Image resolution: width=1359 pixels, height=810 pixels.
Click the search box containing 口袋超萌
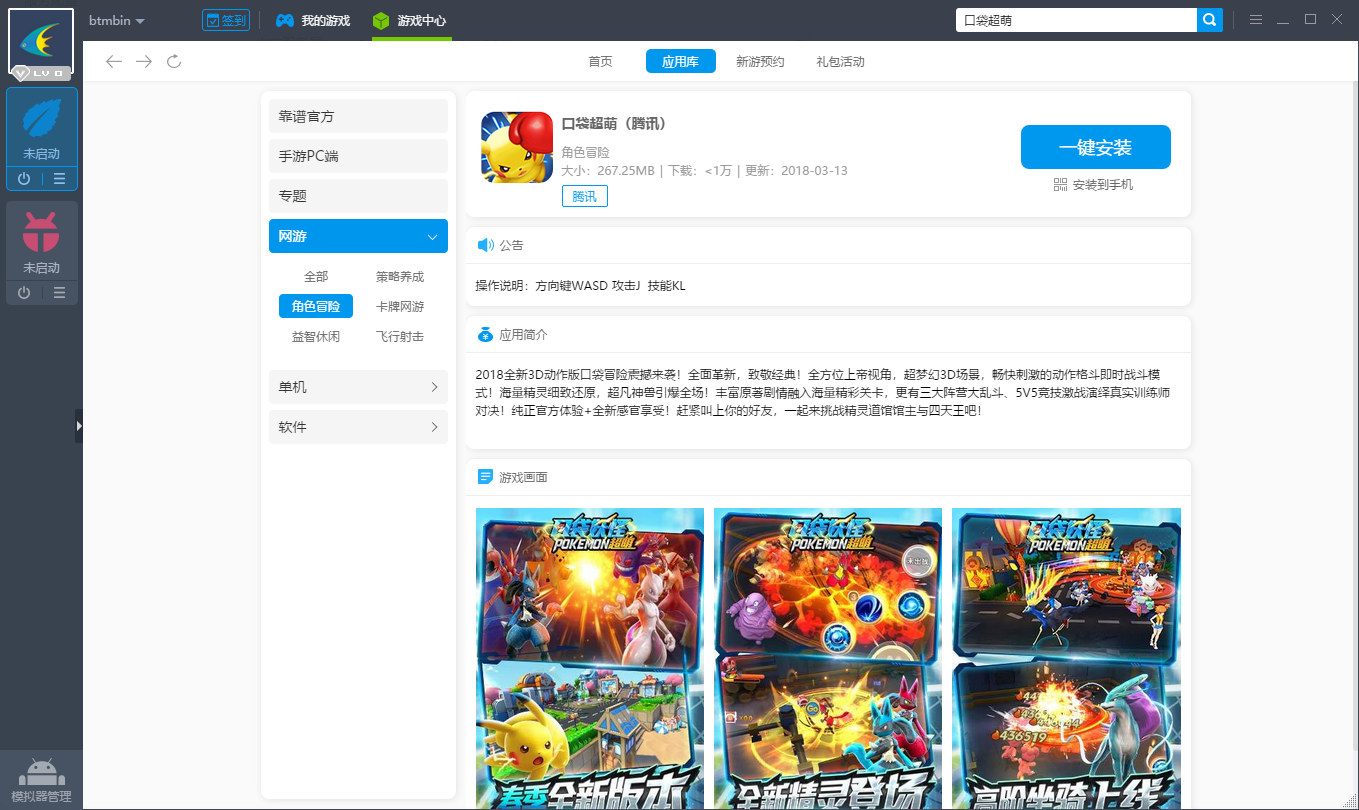pos(1076,20)
